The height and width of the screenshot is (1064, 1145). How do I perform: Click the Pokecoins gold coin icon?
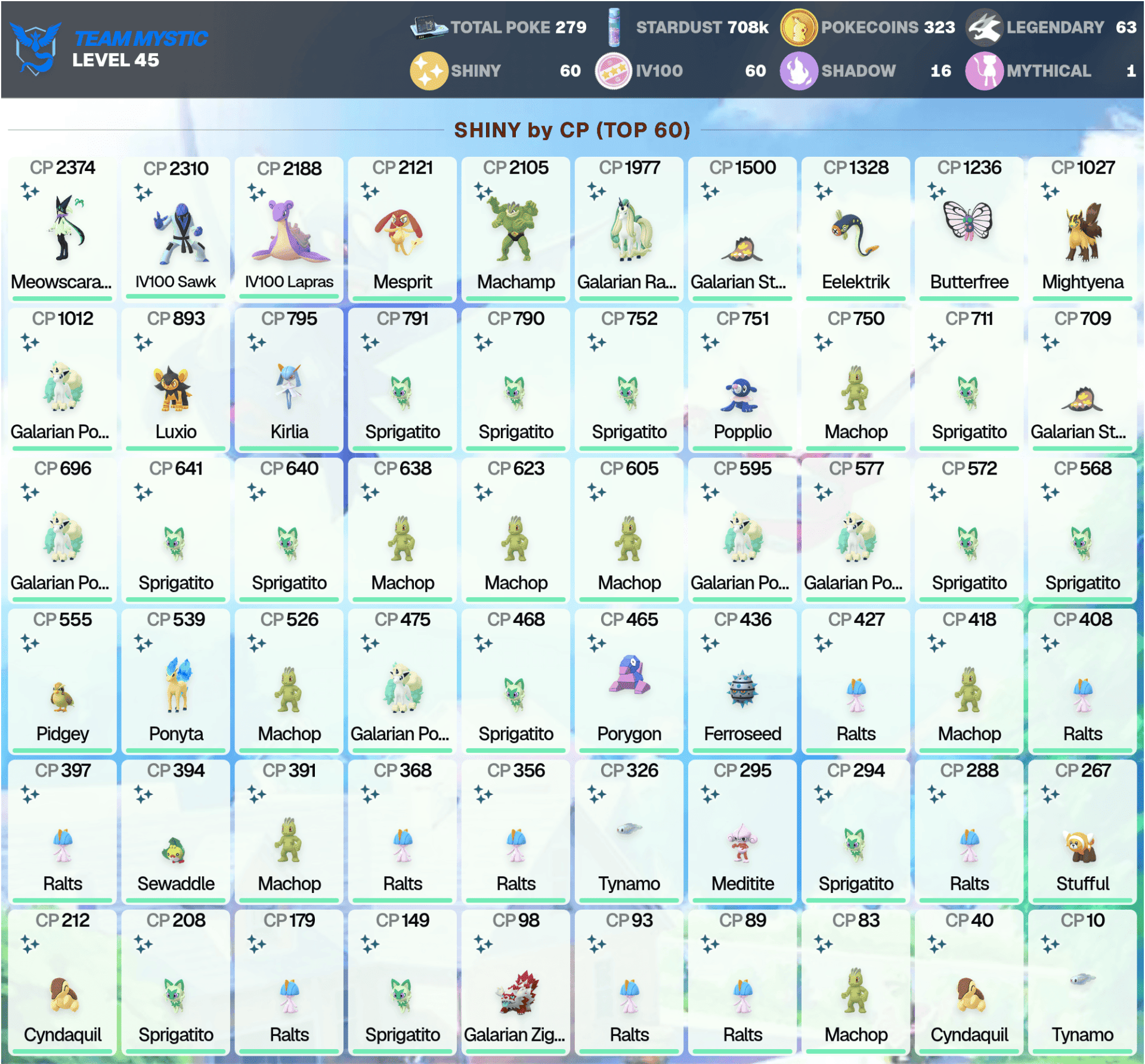coord(799,27)
